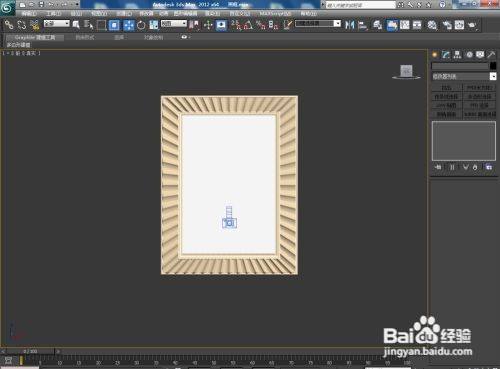Click the Render Production teapot icon
Image resolution: width=500 pixels, height=369 pixels.
point(472,25)
